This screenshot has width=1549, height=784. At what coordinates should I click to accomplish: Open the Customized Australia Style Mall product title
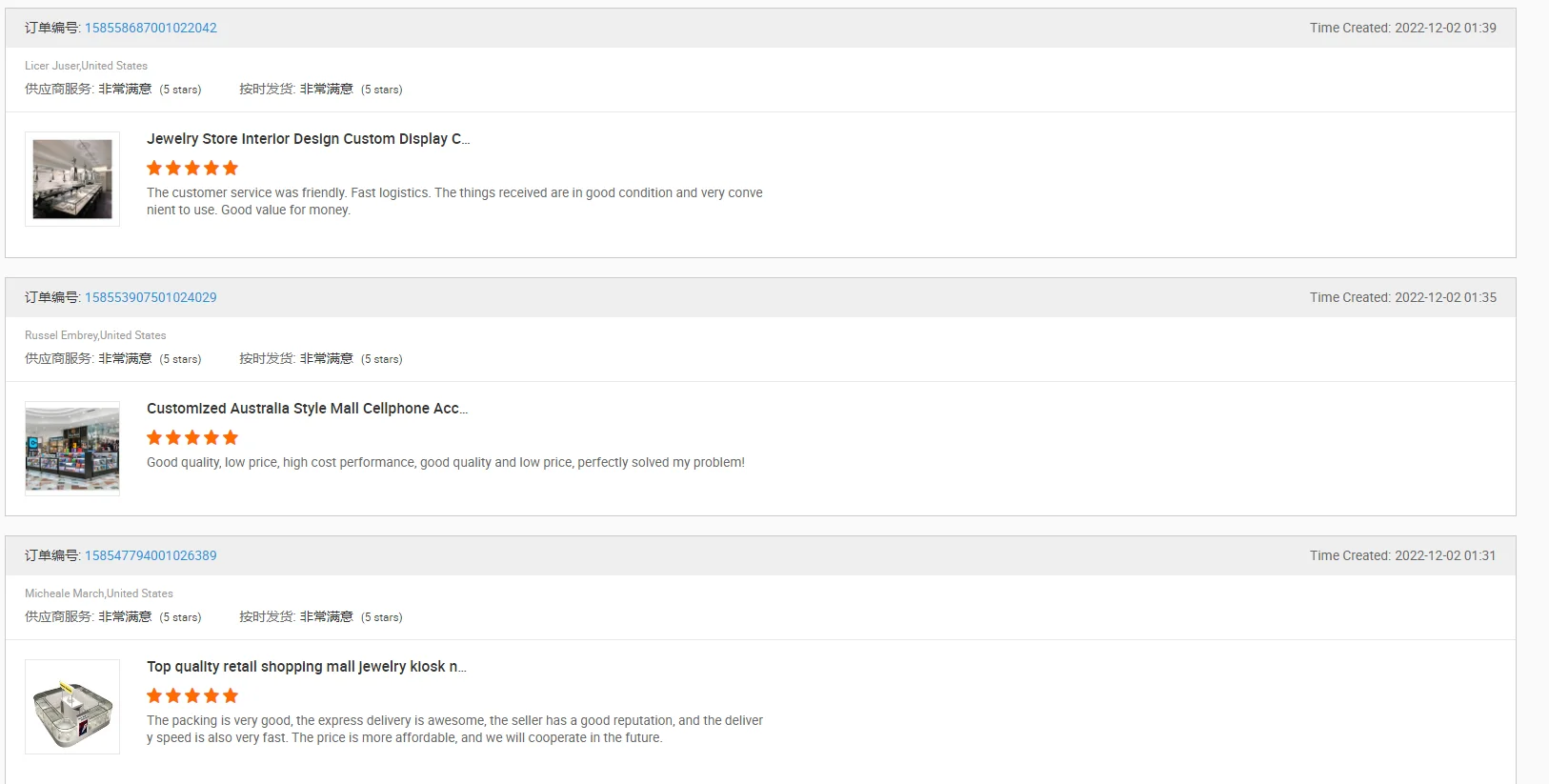click(307, 409)
